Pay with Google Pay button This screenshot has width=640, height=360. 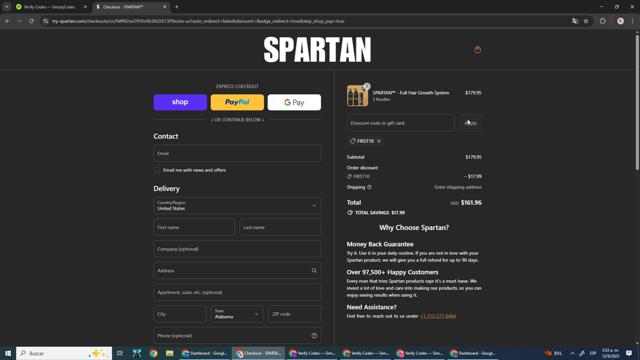[294, 102]
